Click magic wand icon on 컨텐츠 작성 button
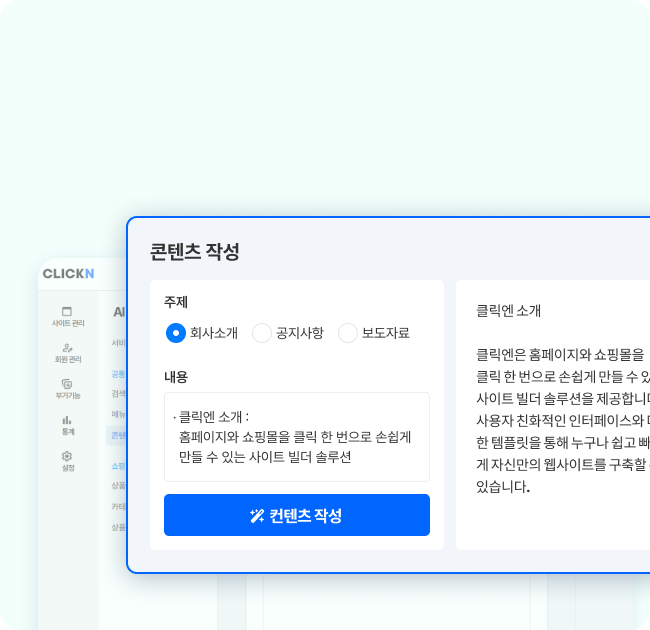650x630 pixels. 257,516
